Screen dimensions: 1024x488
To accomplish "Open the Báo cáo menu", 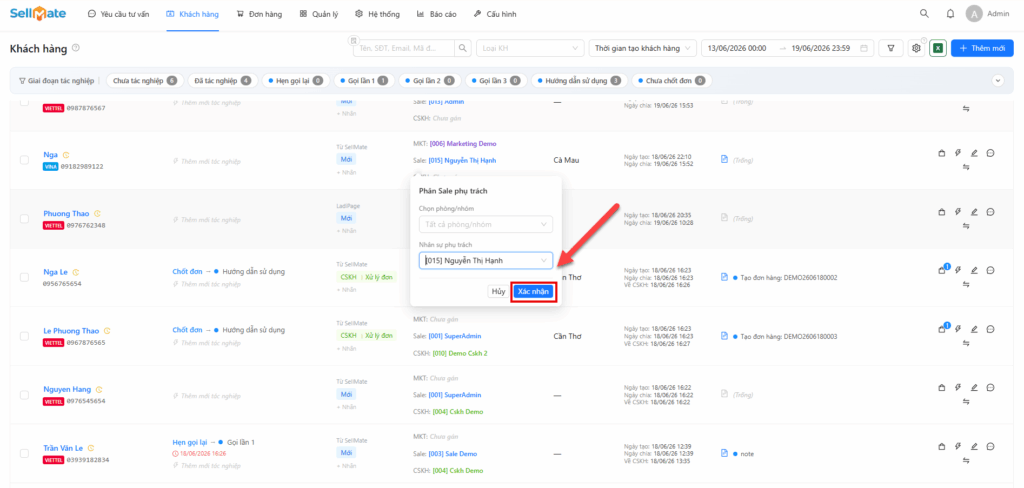I will click(436, 14).
